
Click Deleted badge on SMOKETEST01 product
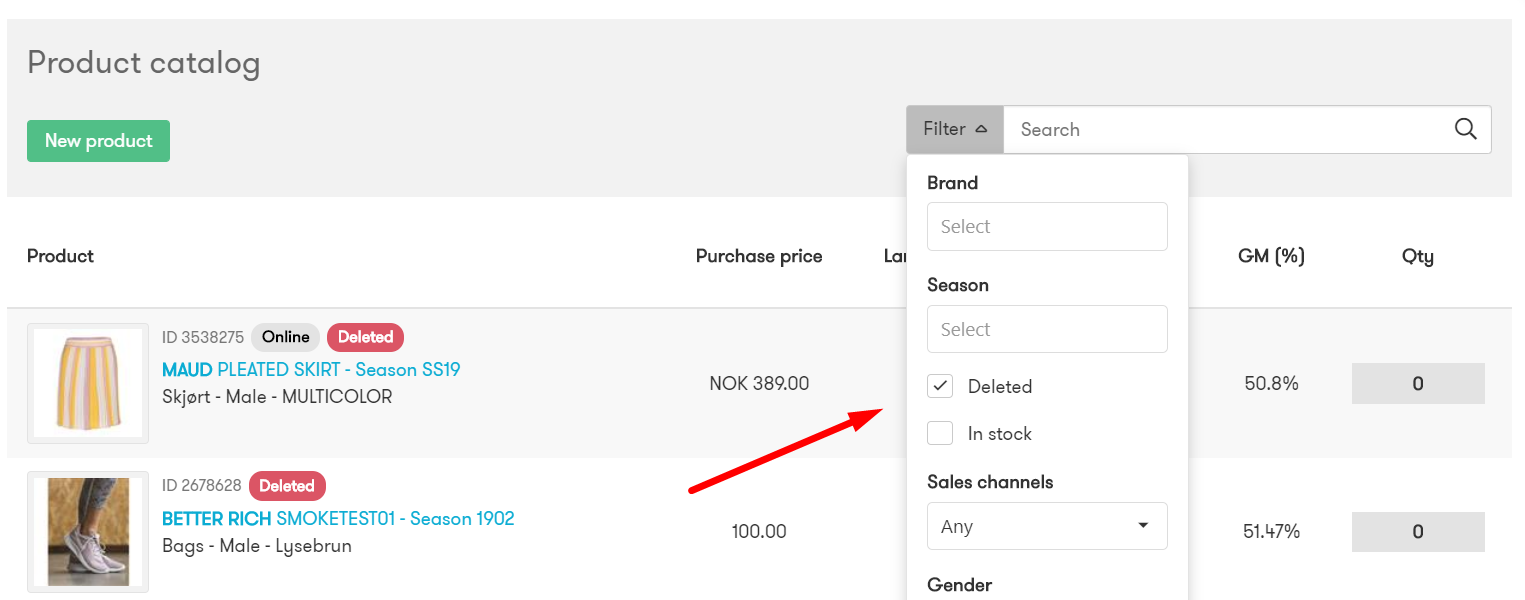click(287, 486)
